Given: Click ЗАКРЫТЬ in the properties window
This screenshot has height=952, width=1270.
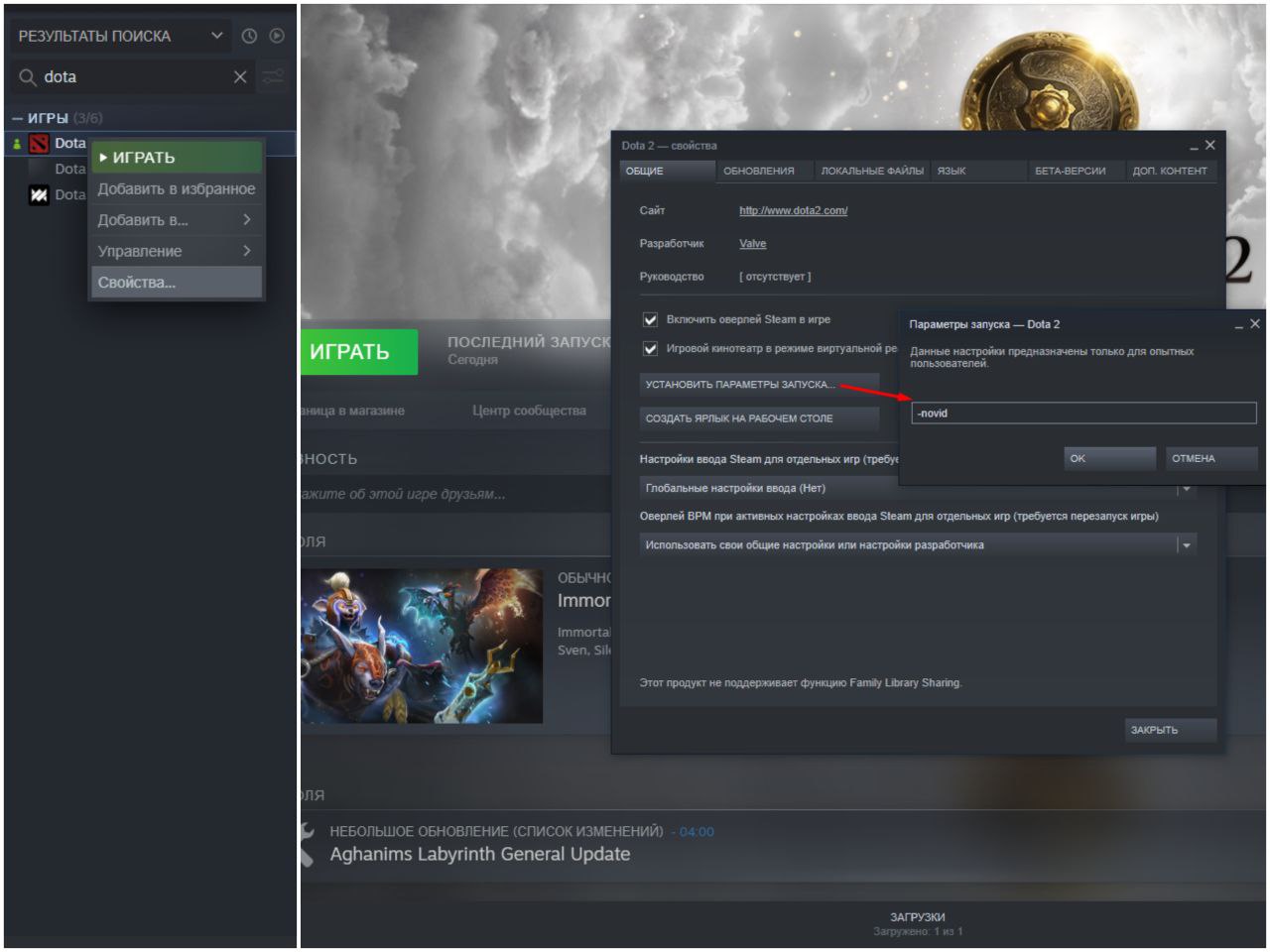Looking at the screenshot, I should (x=1171, y=730).
